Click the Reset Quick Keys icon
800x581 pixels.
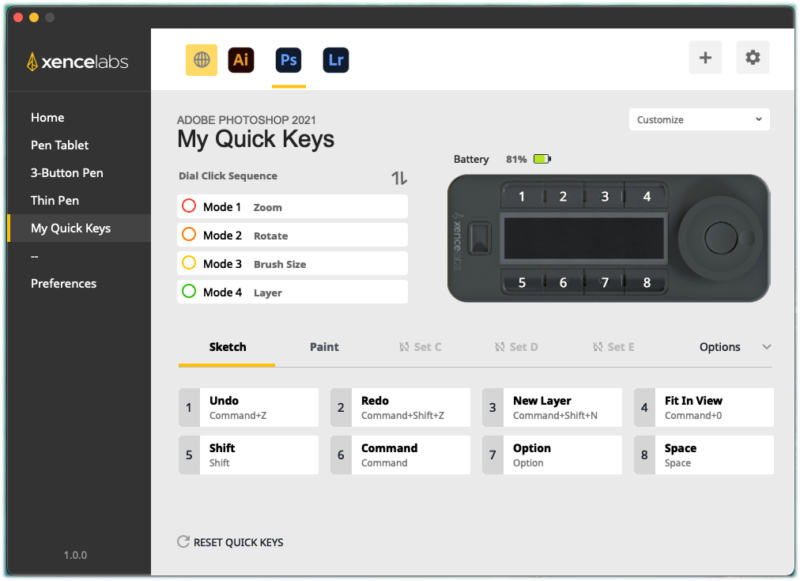[x=183, y=542]
